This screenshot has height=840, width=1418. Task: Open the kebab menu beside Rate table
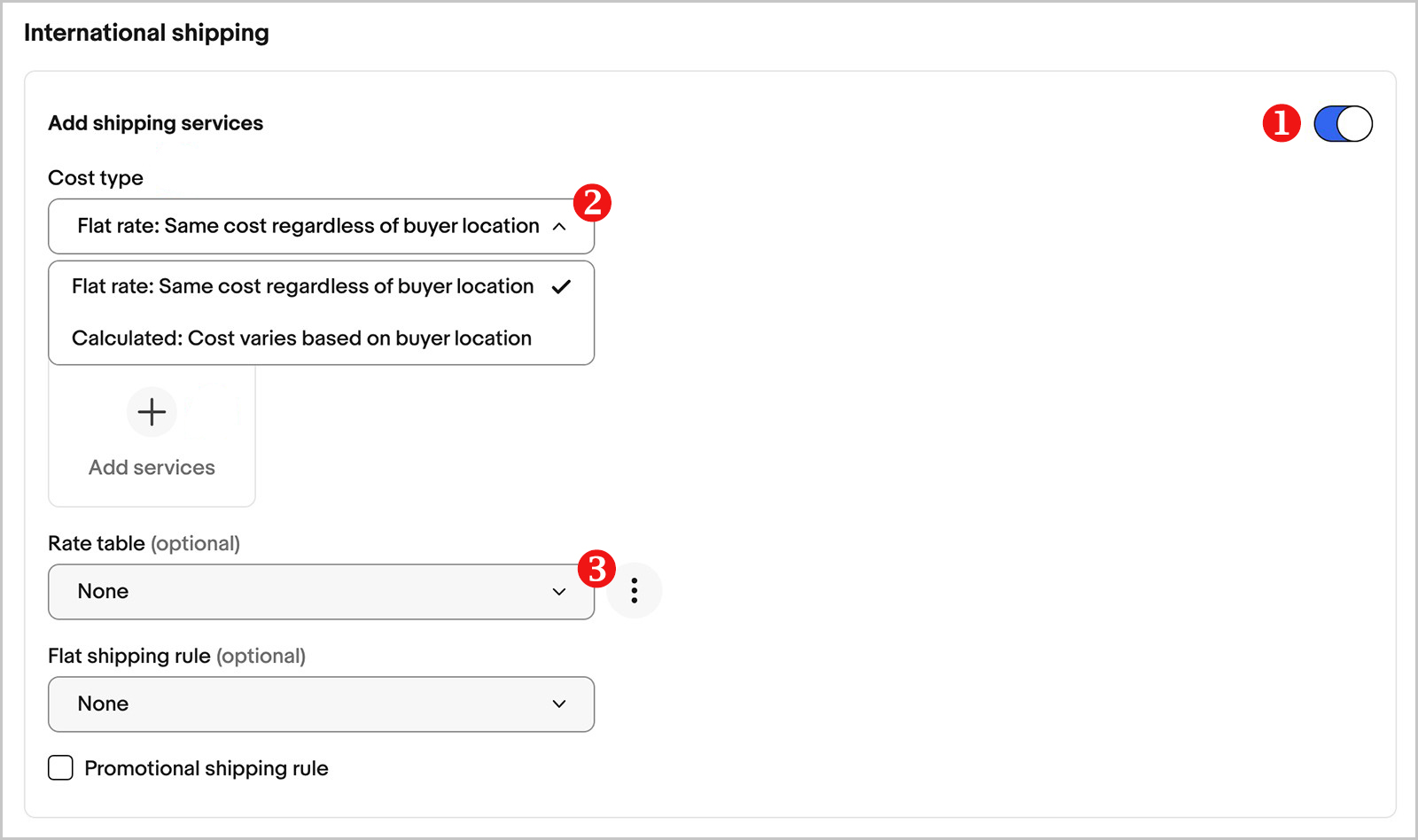635,591
